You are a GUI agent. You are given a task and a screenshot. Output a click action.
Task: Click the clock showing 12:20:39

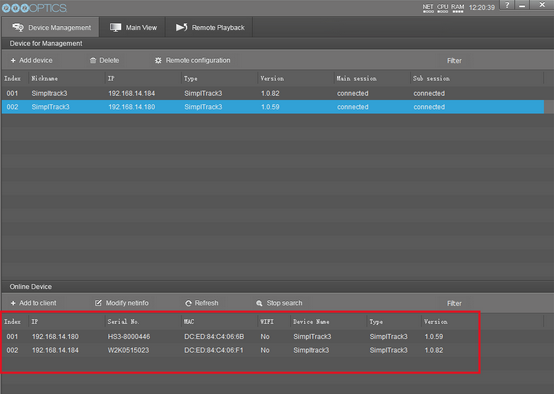(x=482, y=7)
